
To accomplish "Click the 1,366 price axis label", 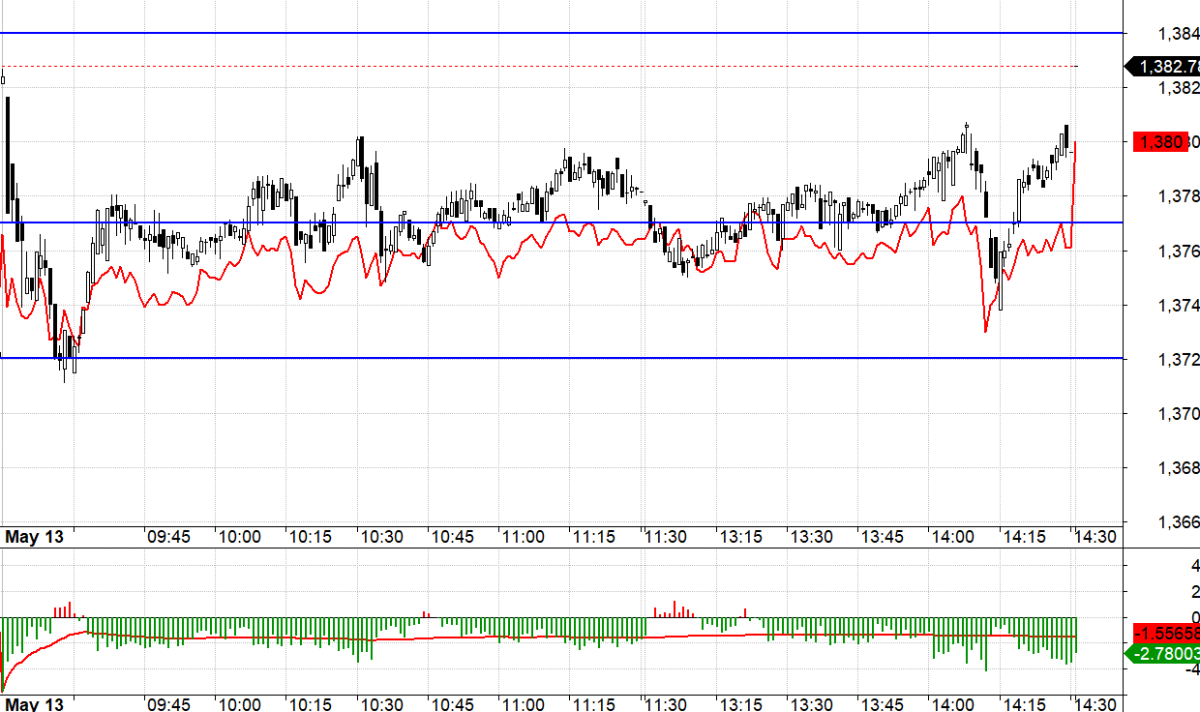I will tap(1178, 522).
